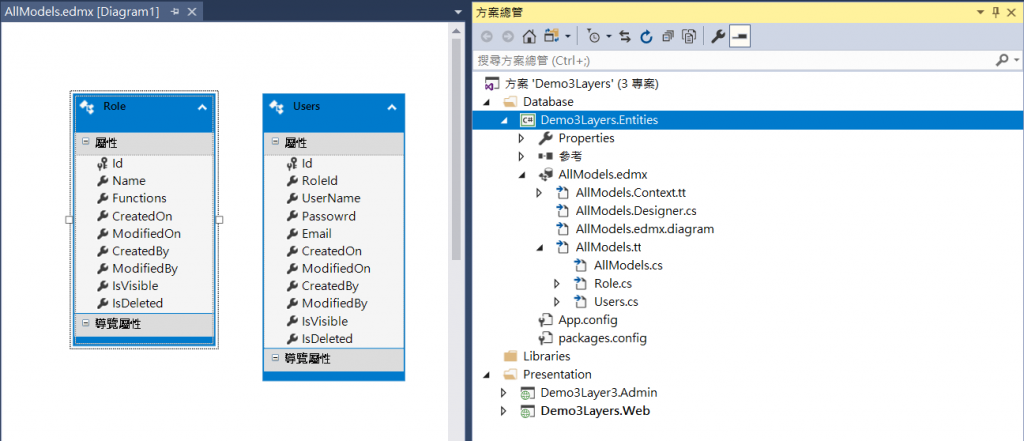Select App.config in the solution tree
This screenshot has width=1024, height=441.
[x=587, y=320]
